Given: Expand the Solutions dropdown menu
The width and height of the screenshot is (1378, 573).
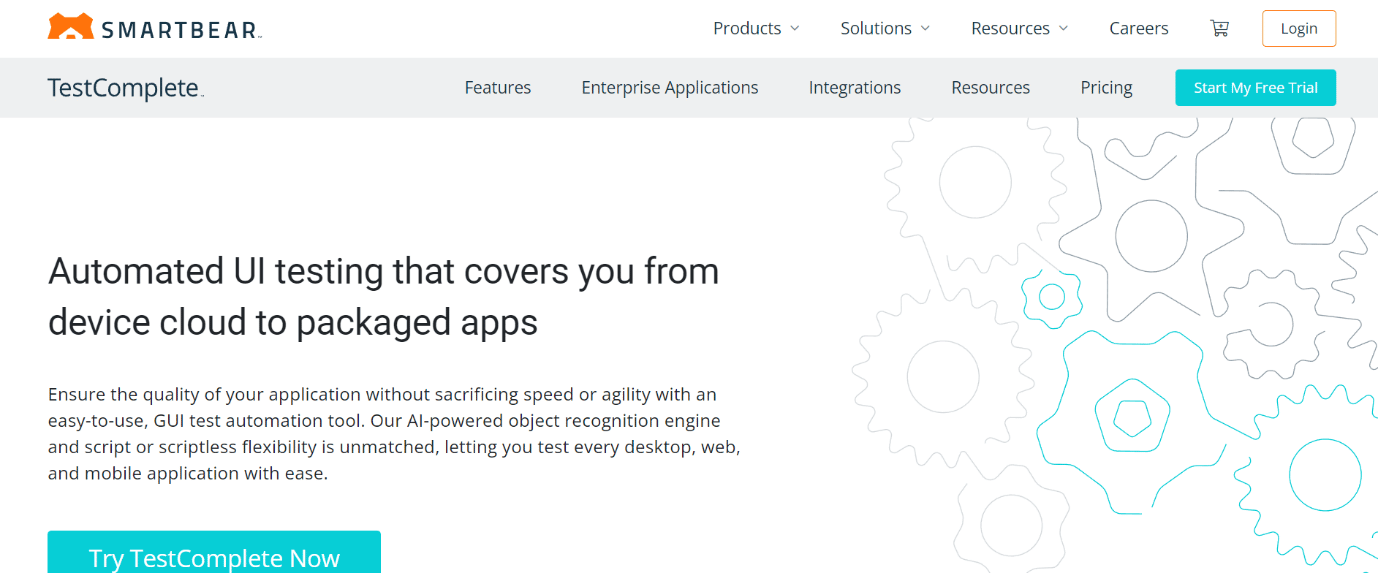Looking at the screenshot, I should (885, 28).
